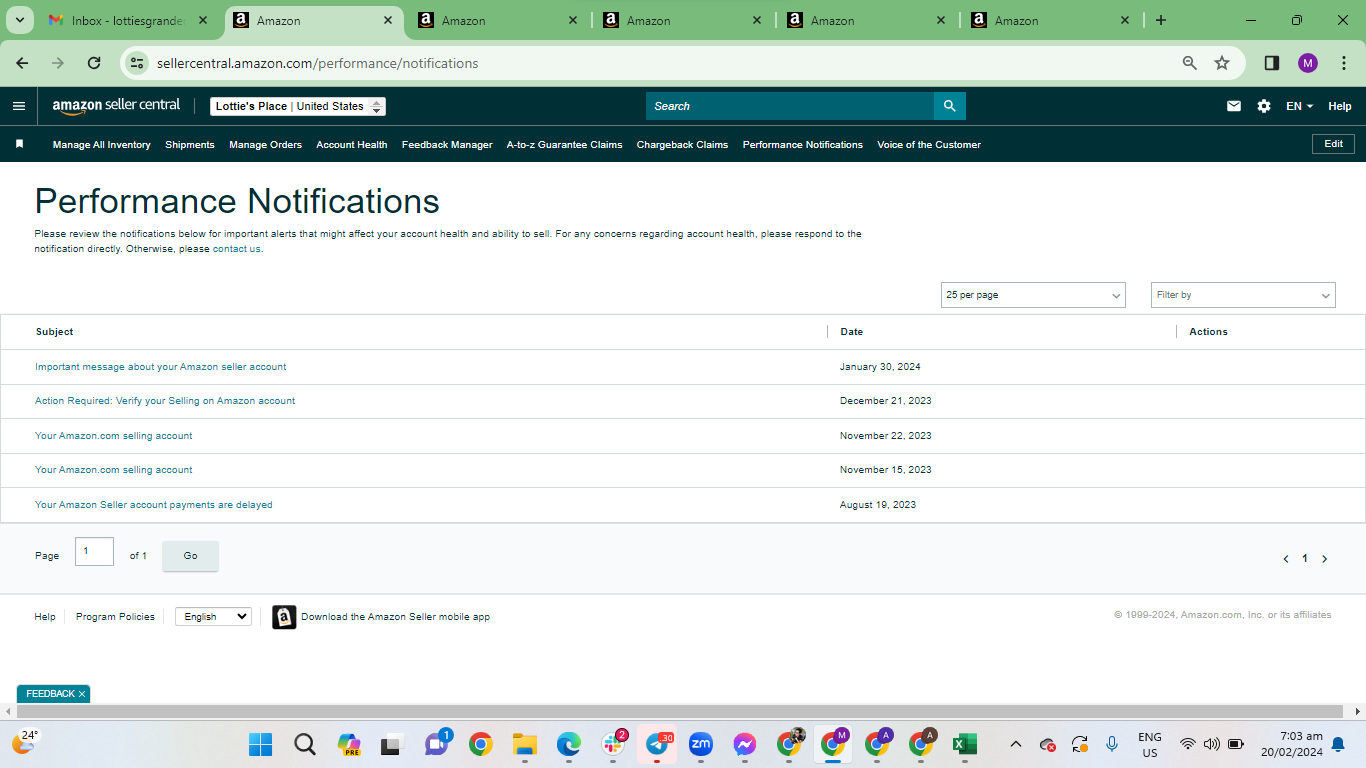
Task: Click the Edit button in the favorites bar
Action: [1333, 144]
